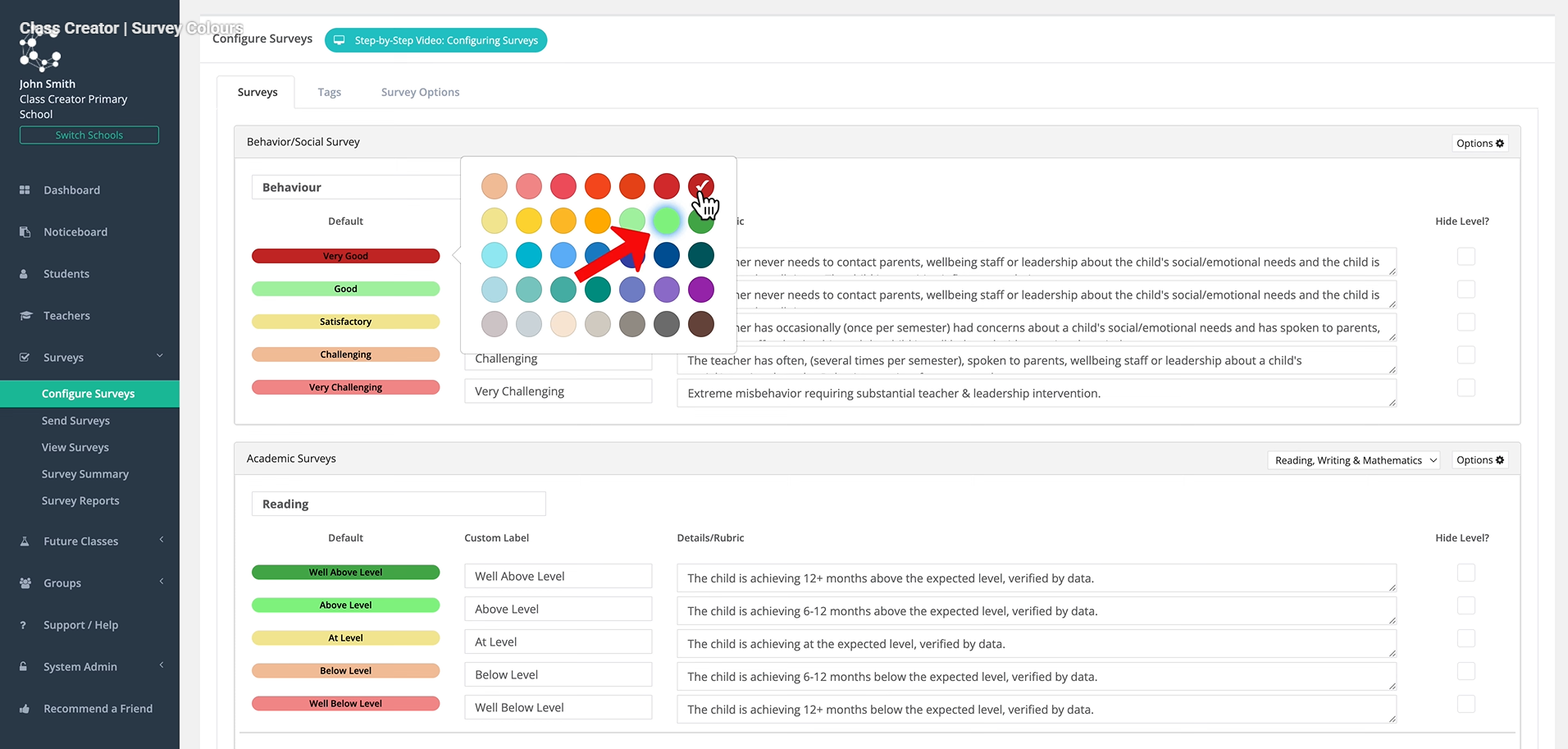The image size is (1568, 749).
Task: Click the Noticeboard icon in sidebar
Action: coord(25,231)
